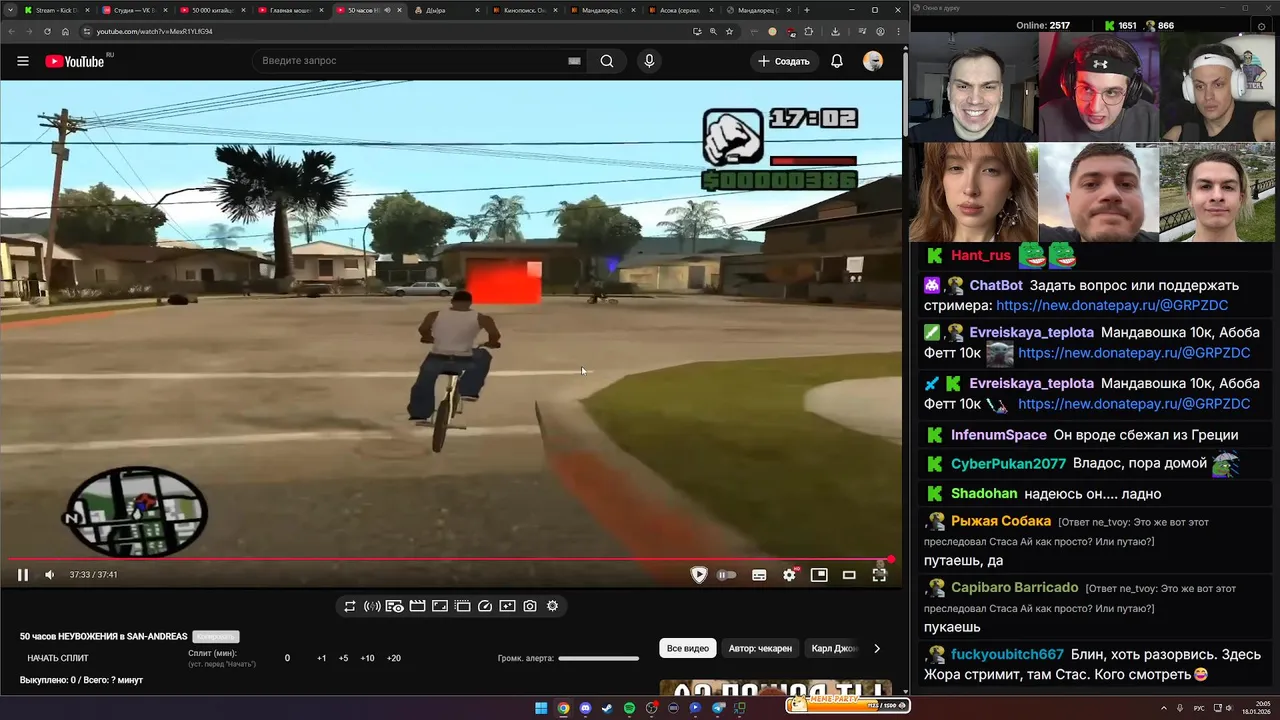Enable theater mode
Viewport: 1280px width, 720px height.
pos(849,575)
